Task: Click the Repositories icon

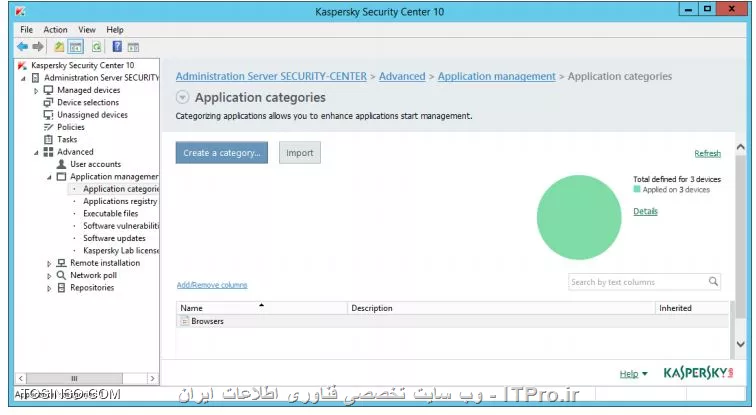Action: pyautogui.click(x=61, y=288)
